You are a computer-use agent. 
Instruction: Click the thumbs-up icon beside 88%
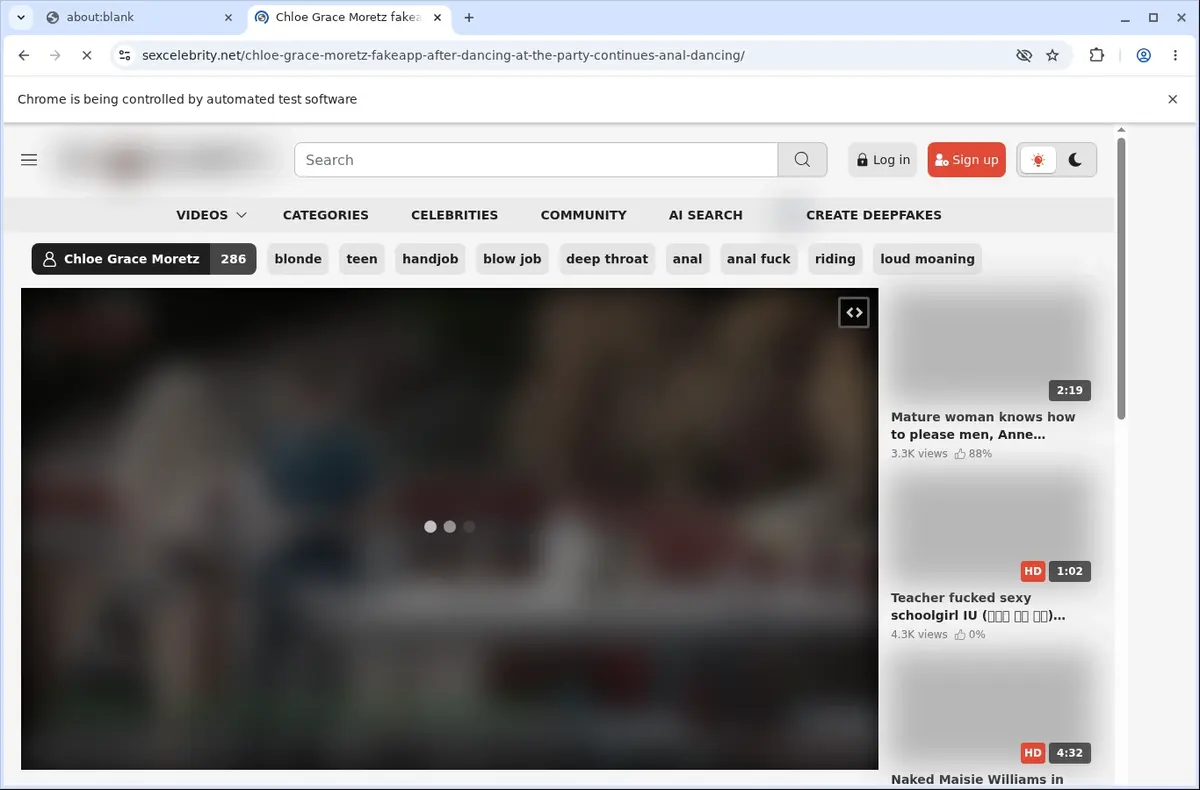(x=960, y=454)
